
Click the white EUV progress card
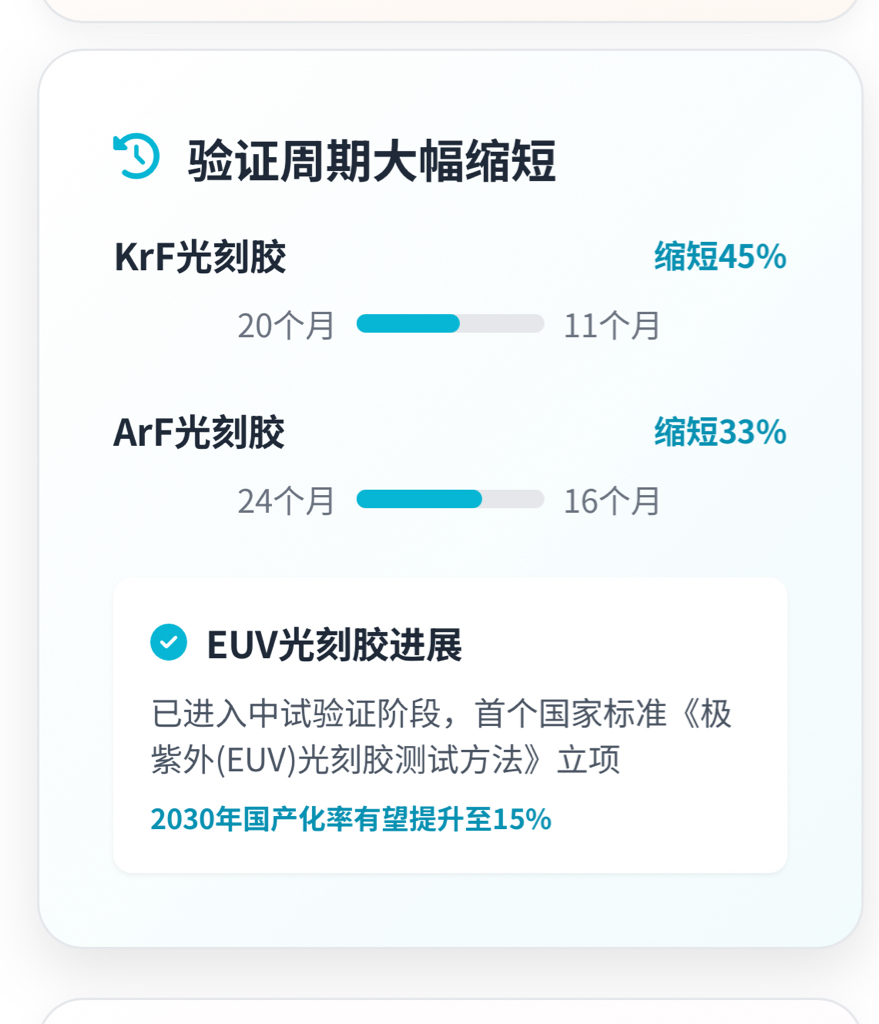[451, 725]
